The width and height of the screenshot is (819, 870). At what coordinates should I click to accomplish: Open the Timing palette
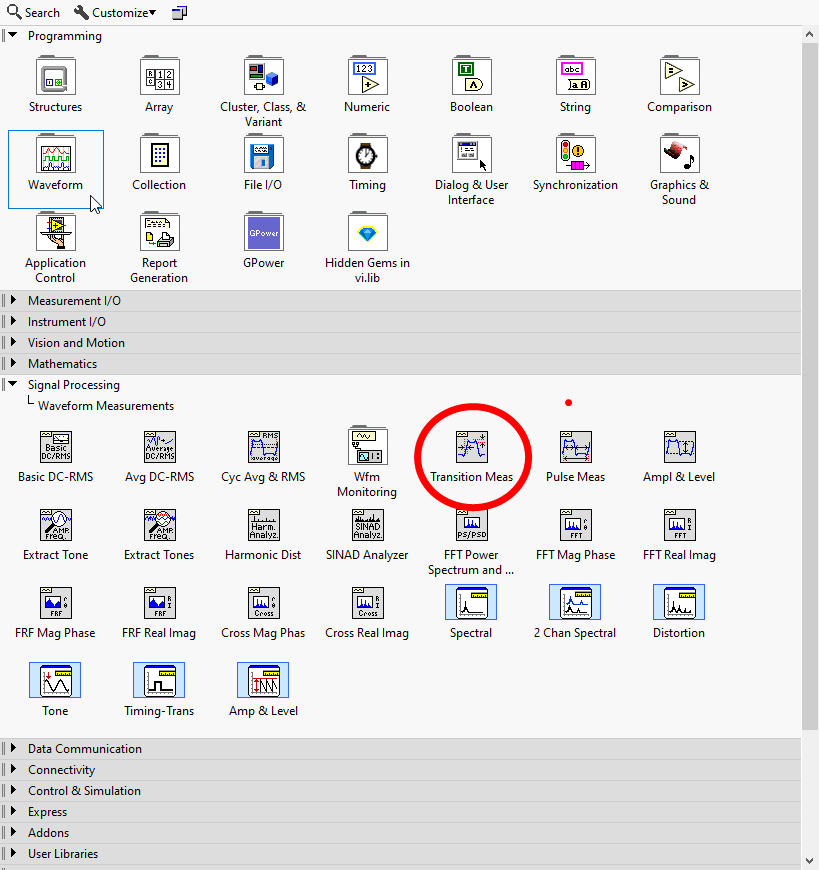pos(367,157)
